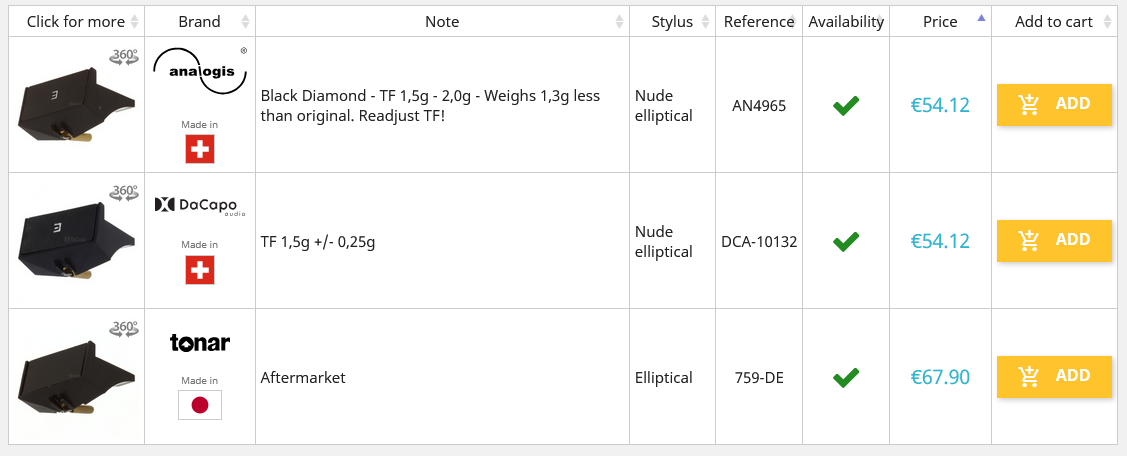This screenshot has width=1127, height=456.
Task: Click the 360° icon on the Tonar stylus
Action: tap(124, 328)
